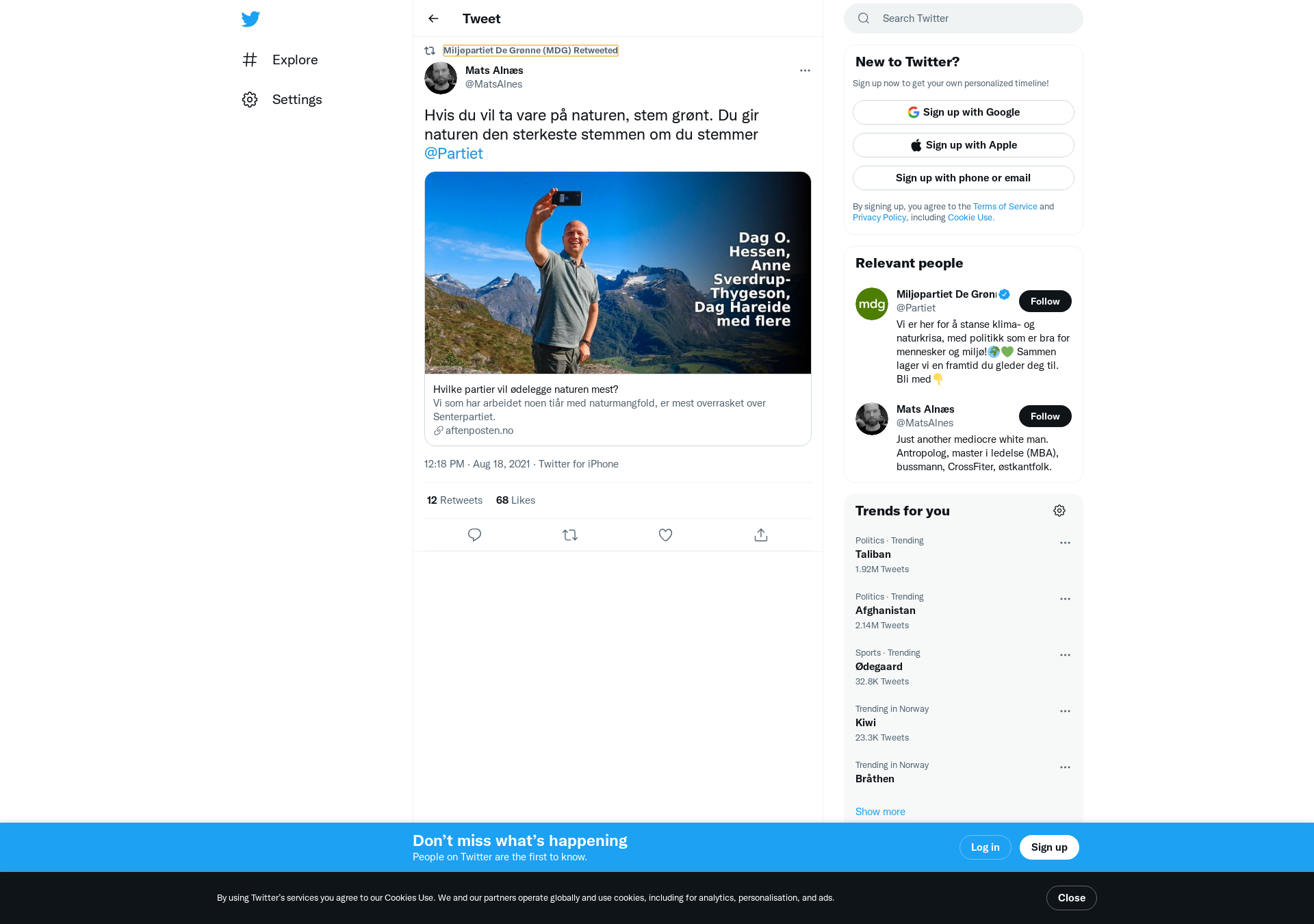
Task: Follow Miljøpartiet De Grønne
Action: click(x=1045, y=301)
